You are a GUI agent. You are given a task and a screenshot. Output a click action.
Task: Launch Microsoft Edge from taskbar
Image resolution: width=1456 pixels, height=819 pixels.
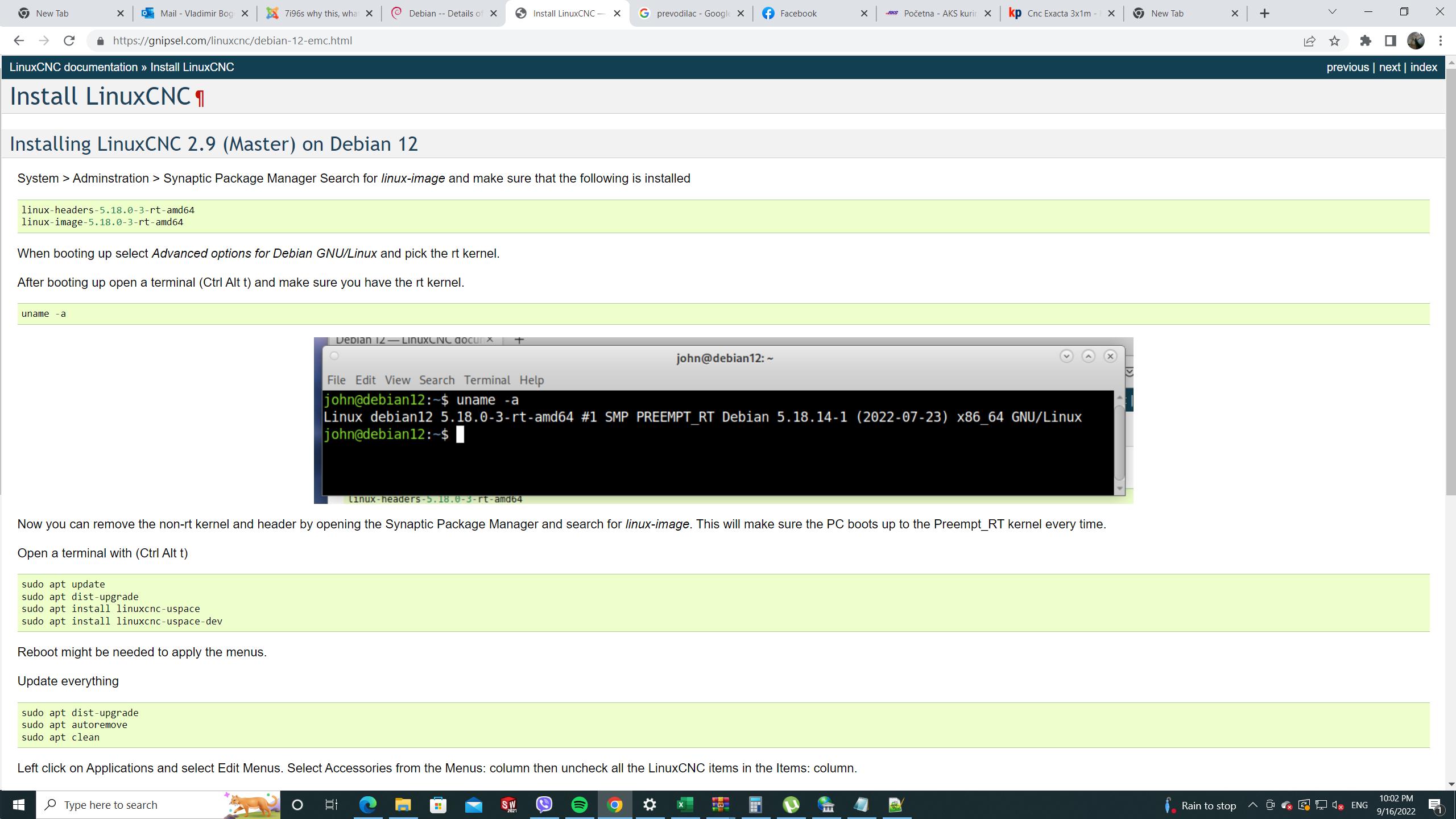368,805
